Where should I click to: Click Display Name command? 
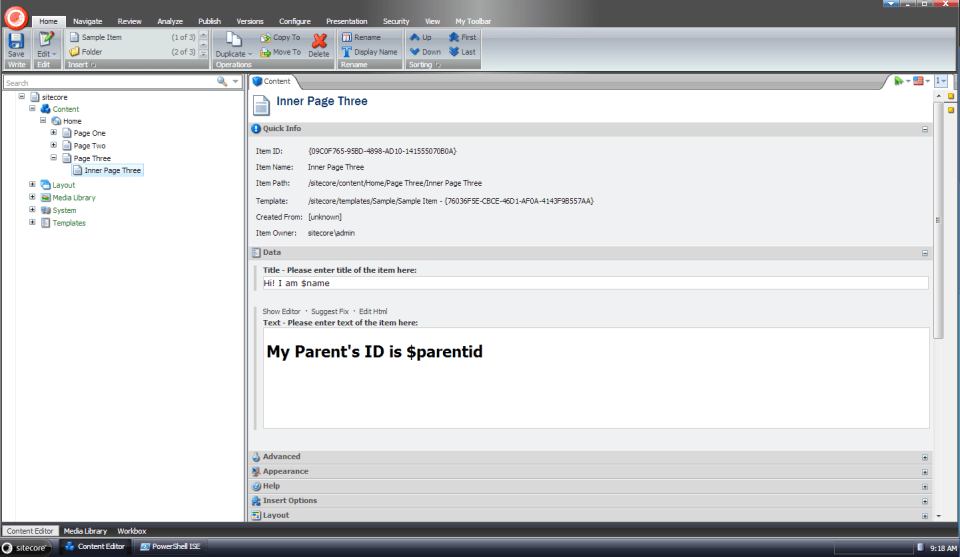pos(370,52)
